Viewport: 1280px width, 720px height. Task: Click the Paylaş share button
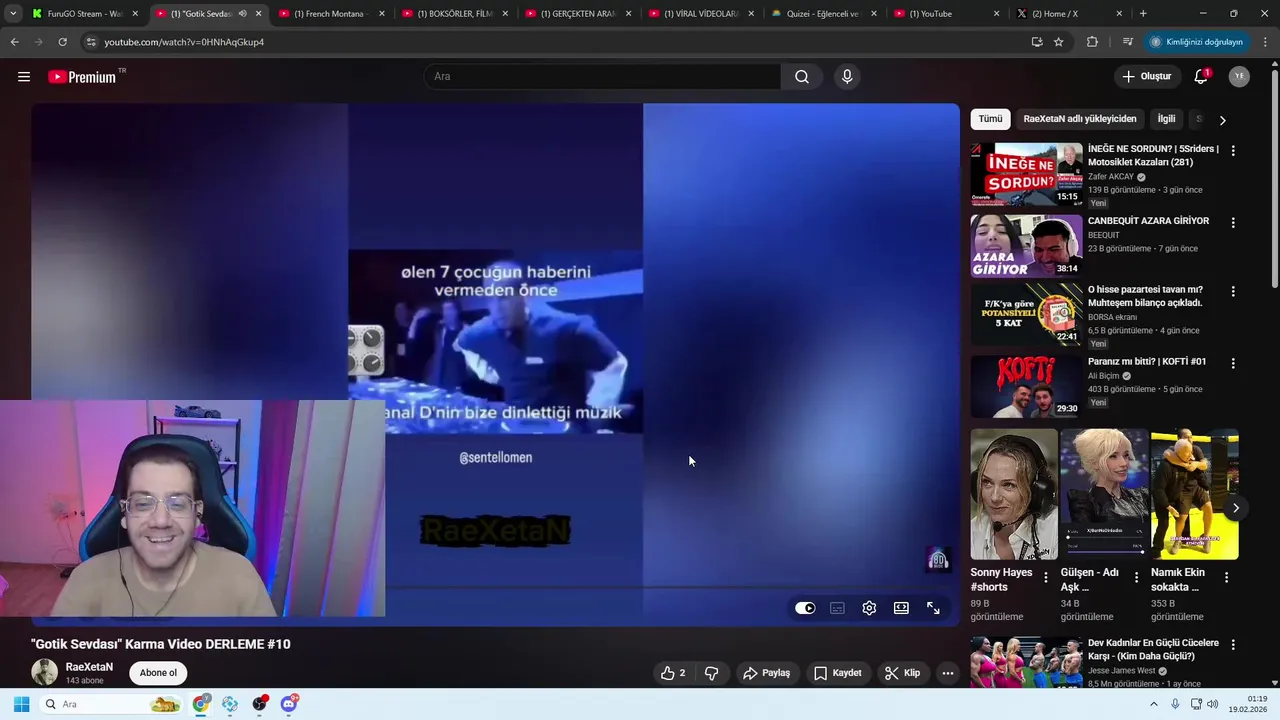point(766,673)
